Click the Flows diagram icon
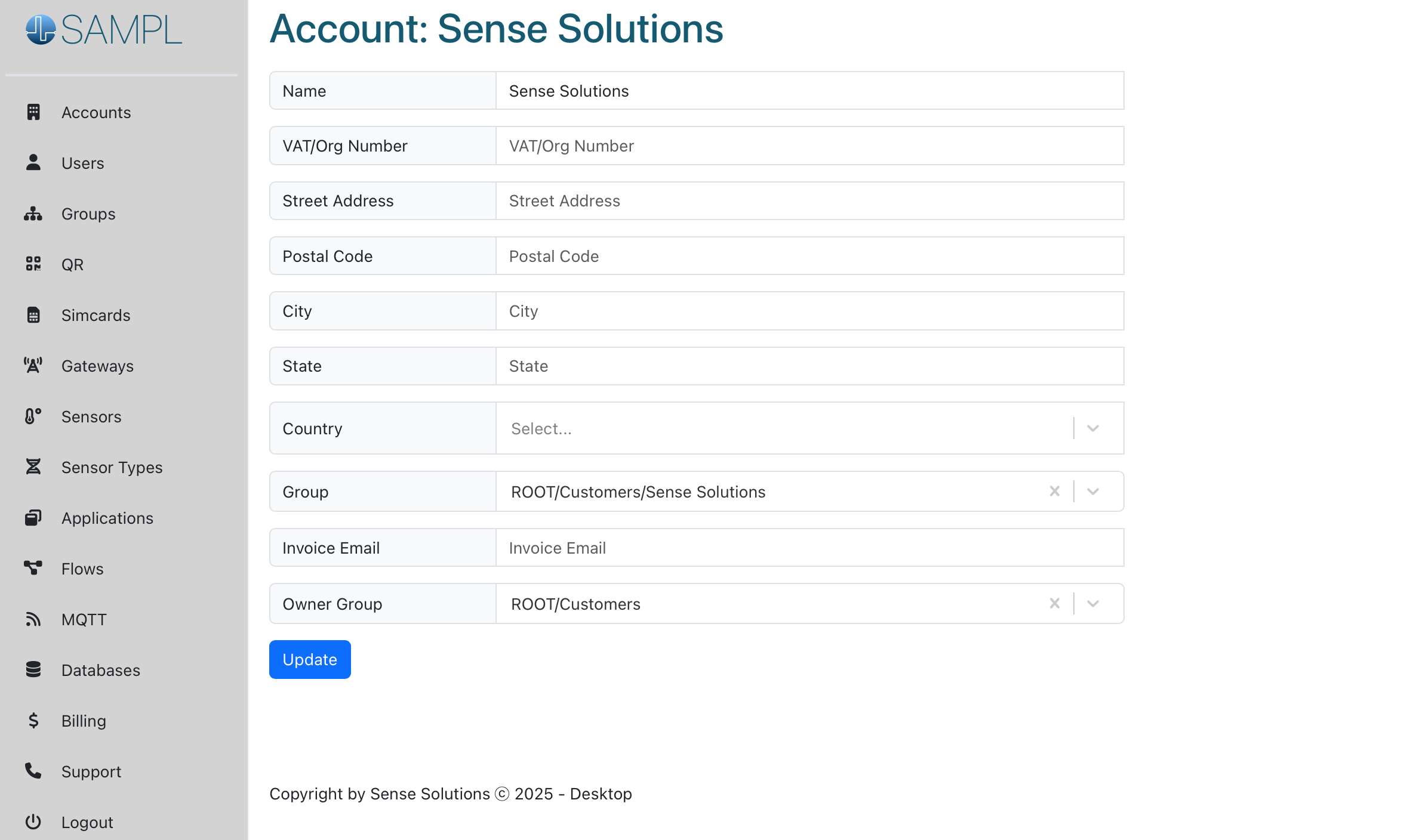The image size is (1404, 840). 33,568
